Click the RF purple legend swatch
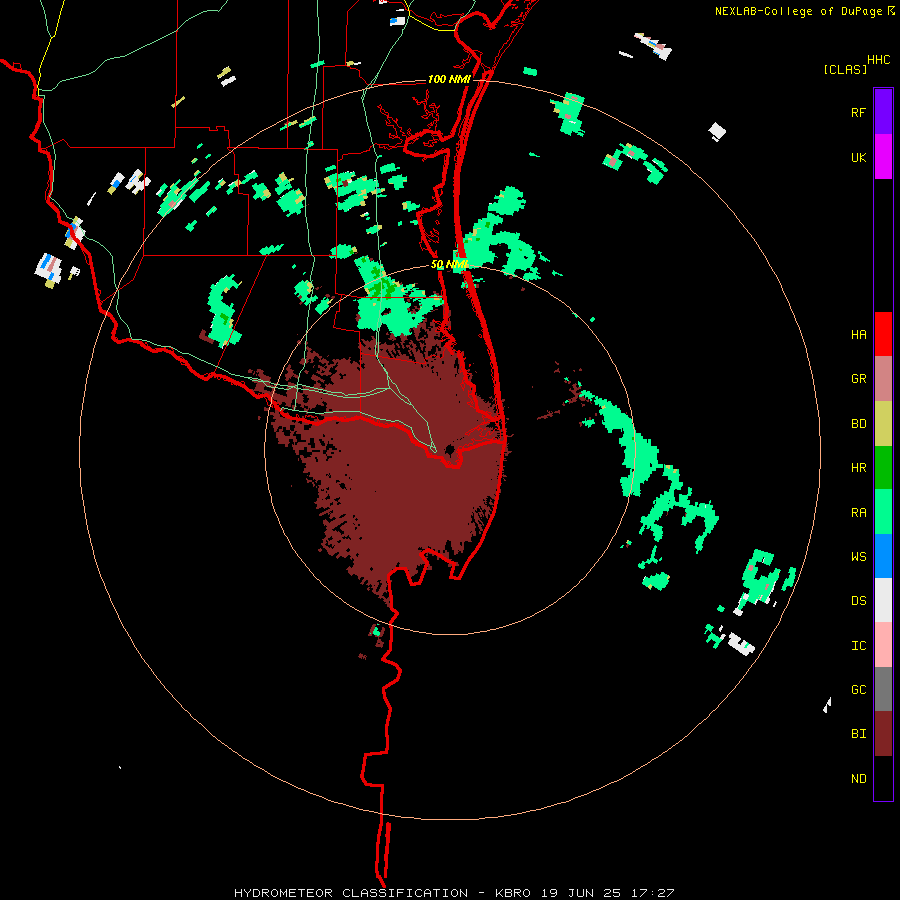 (x=883, y=112)
